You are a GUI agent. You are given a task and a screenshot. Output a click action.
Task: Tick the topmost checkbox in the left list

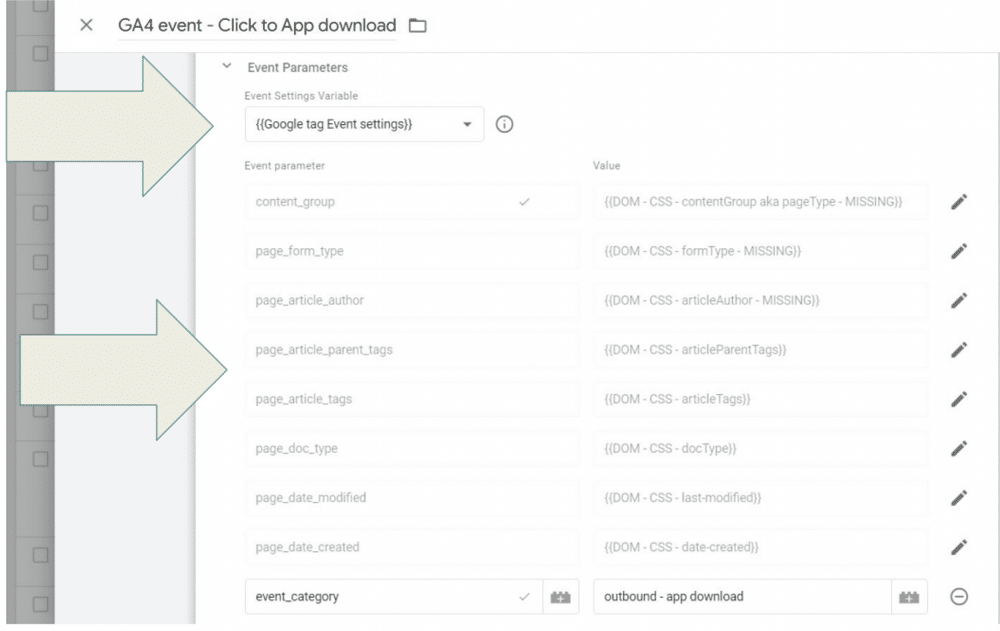[40, 5]
